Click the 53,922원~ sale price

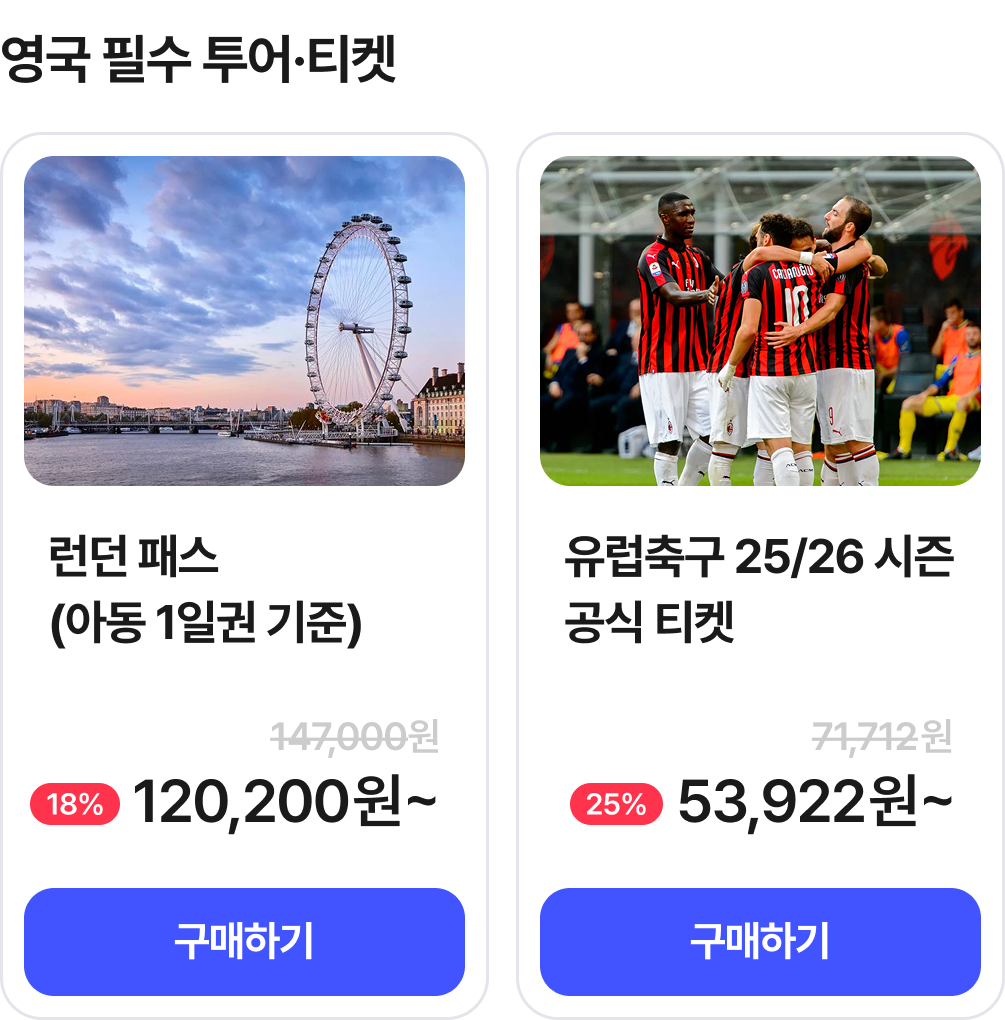click(x=815, y=803)
